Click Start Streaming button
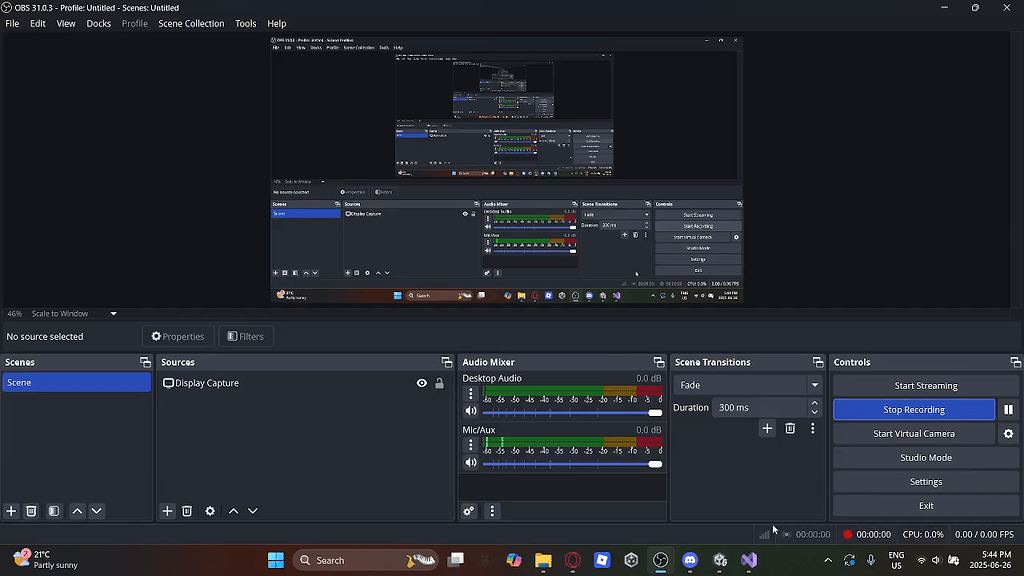 [x=925, y=386]
